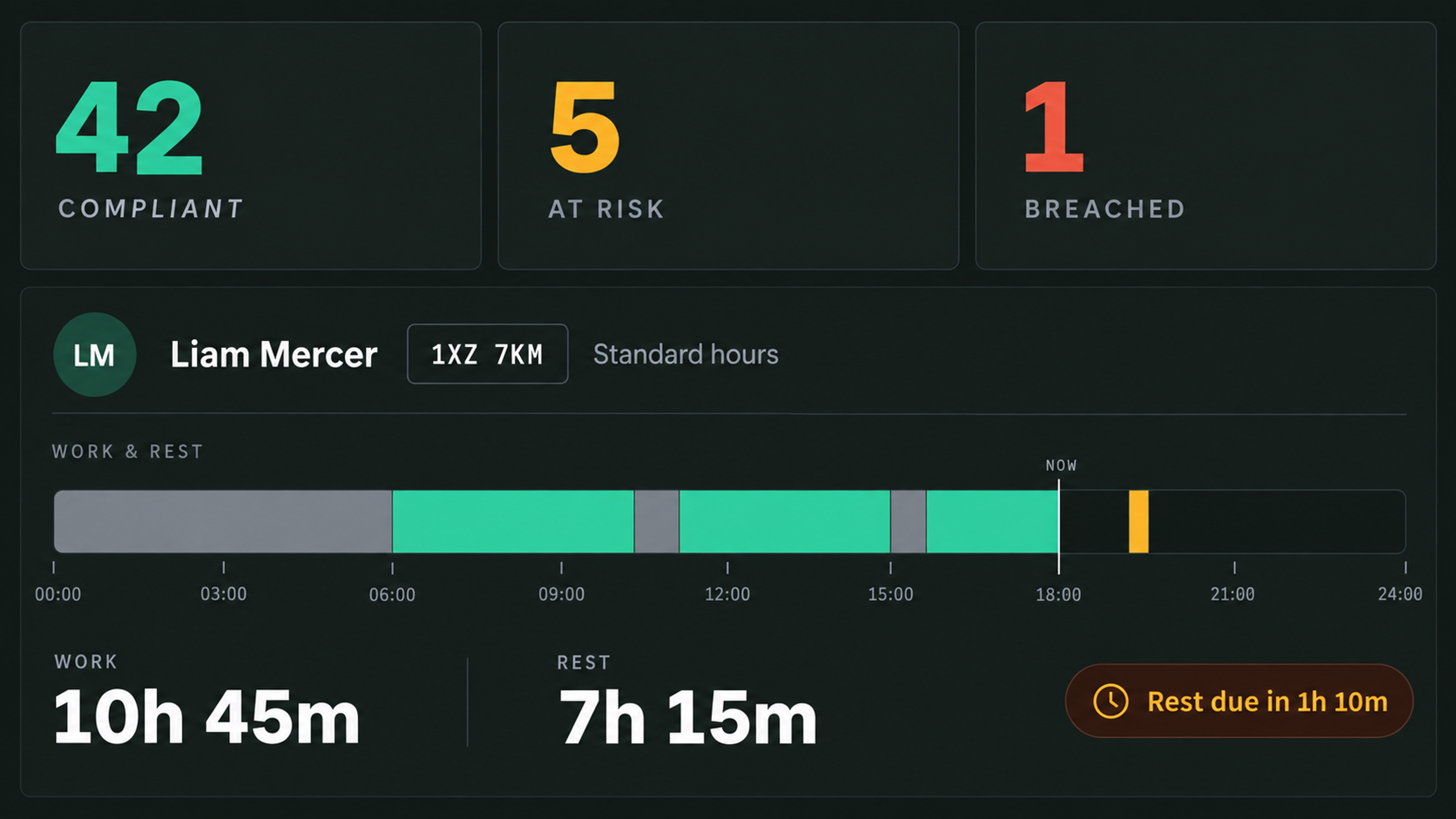Click the 21:00 timeline tick label
The width and height of the screenshot is (1456, 819).
[1232, 594]
